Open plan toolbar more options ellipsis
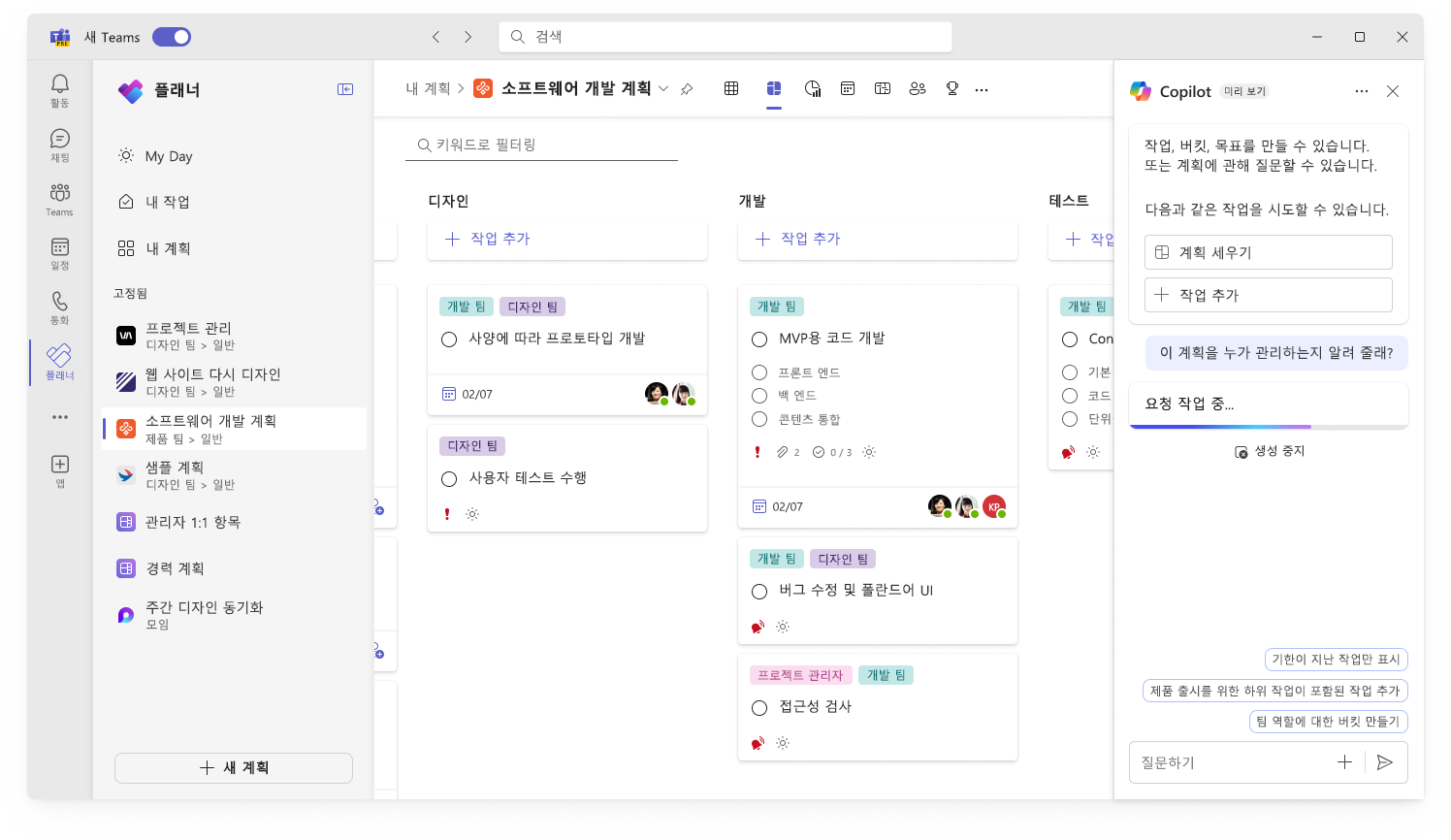The height and width of the screenshot is (840, 1451). point(982,89)
